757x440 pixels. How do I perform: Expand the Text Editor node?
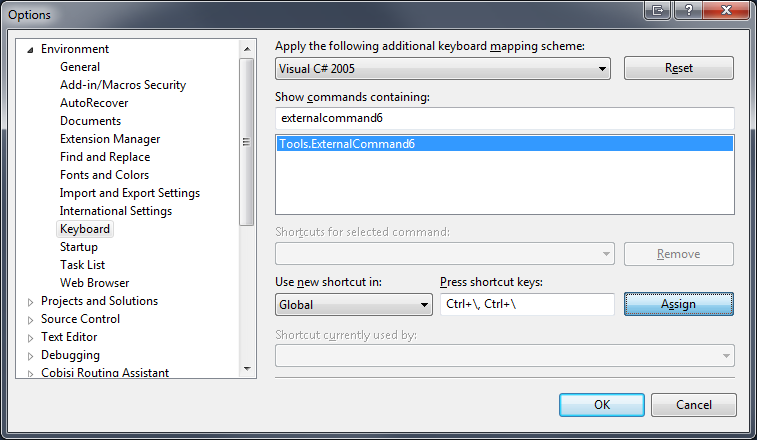pos(30,338)
